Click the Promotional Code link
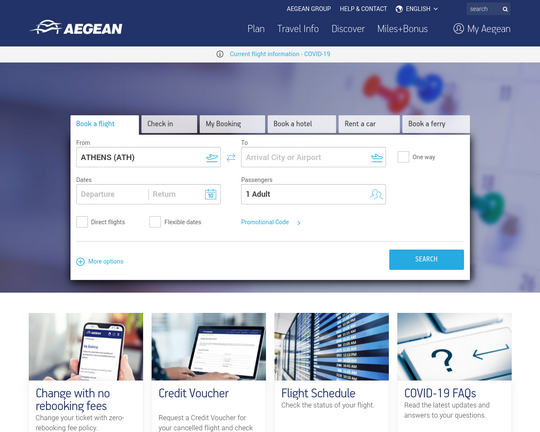Viewport: 540px width, 432px height. [265, 222]
